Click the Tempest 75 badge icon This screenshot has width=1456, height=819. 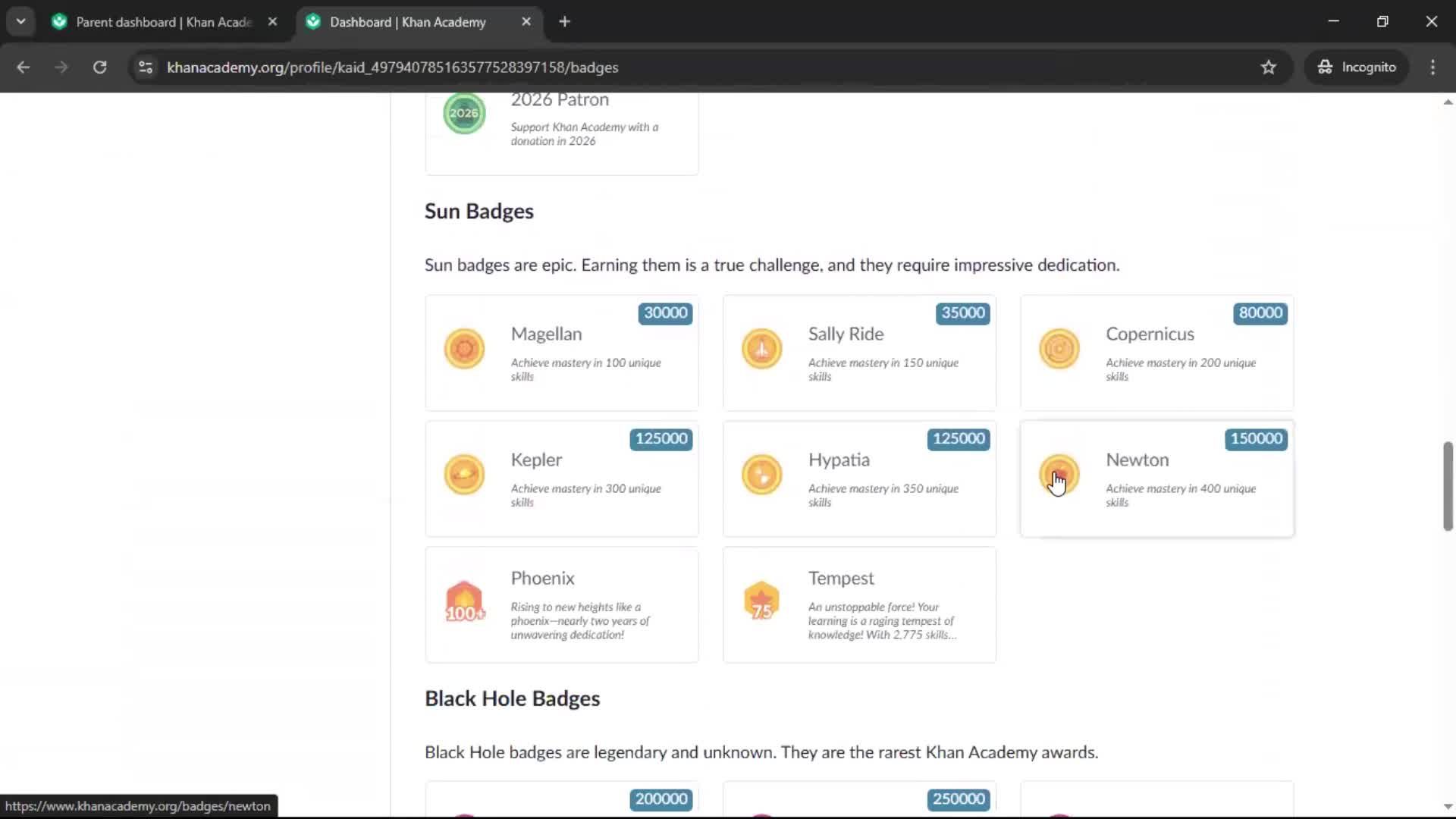click(x=761, y=601)
